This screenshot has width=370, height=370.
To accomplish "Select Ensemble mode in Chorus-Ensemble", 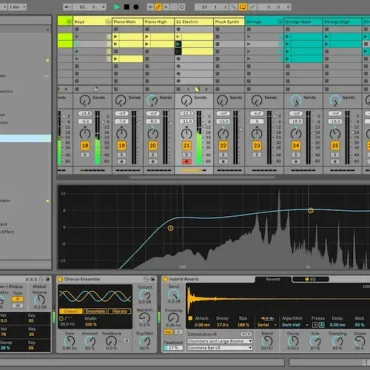I will point(95,311).
